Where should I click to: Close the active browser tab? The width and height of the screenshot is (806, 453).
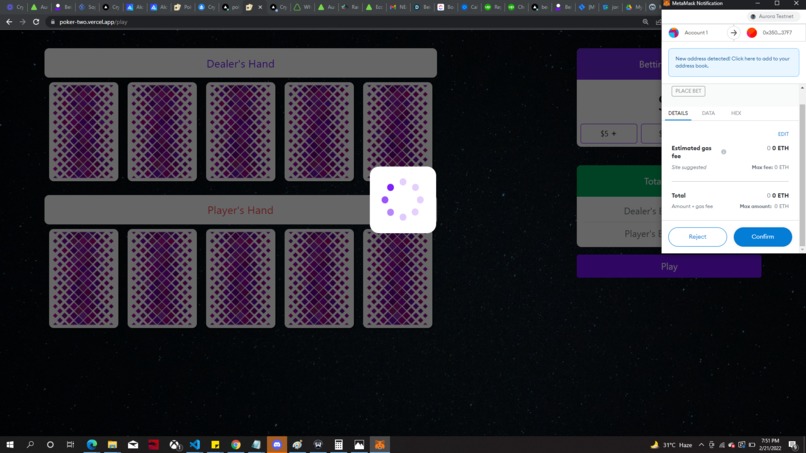click(260, 7)
